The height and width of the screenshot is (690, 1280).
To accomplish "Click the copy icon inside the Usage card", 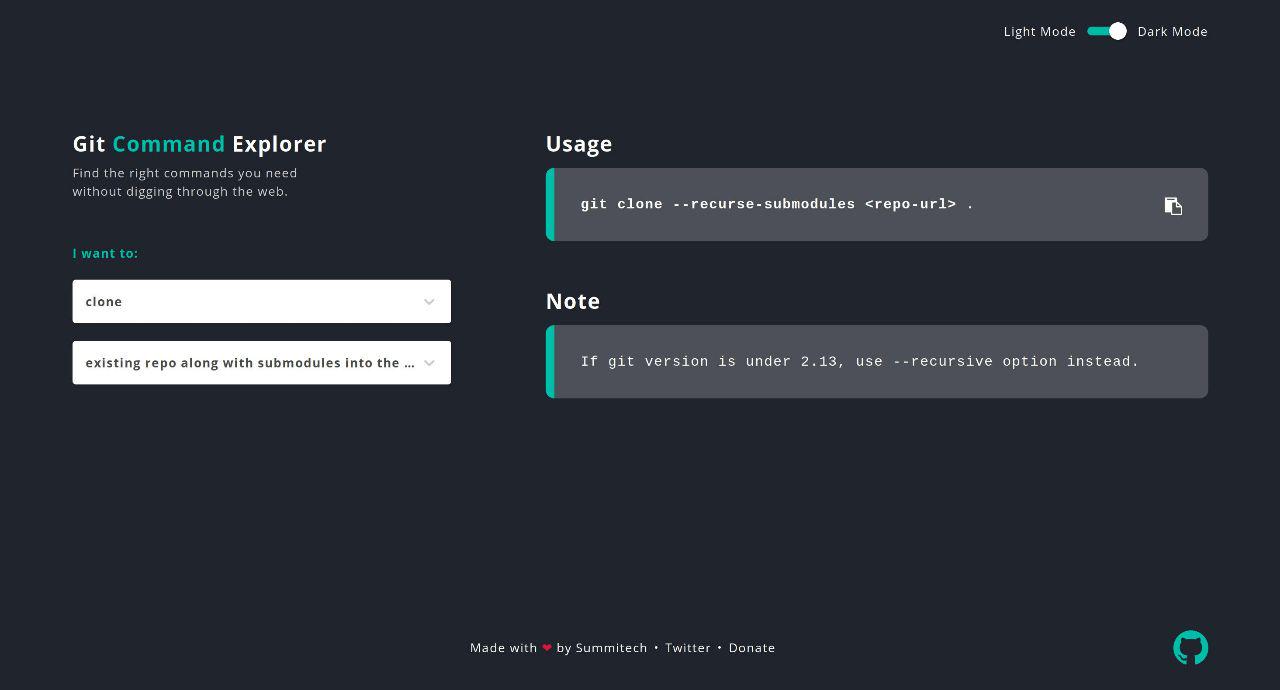I will point(1173,206).
